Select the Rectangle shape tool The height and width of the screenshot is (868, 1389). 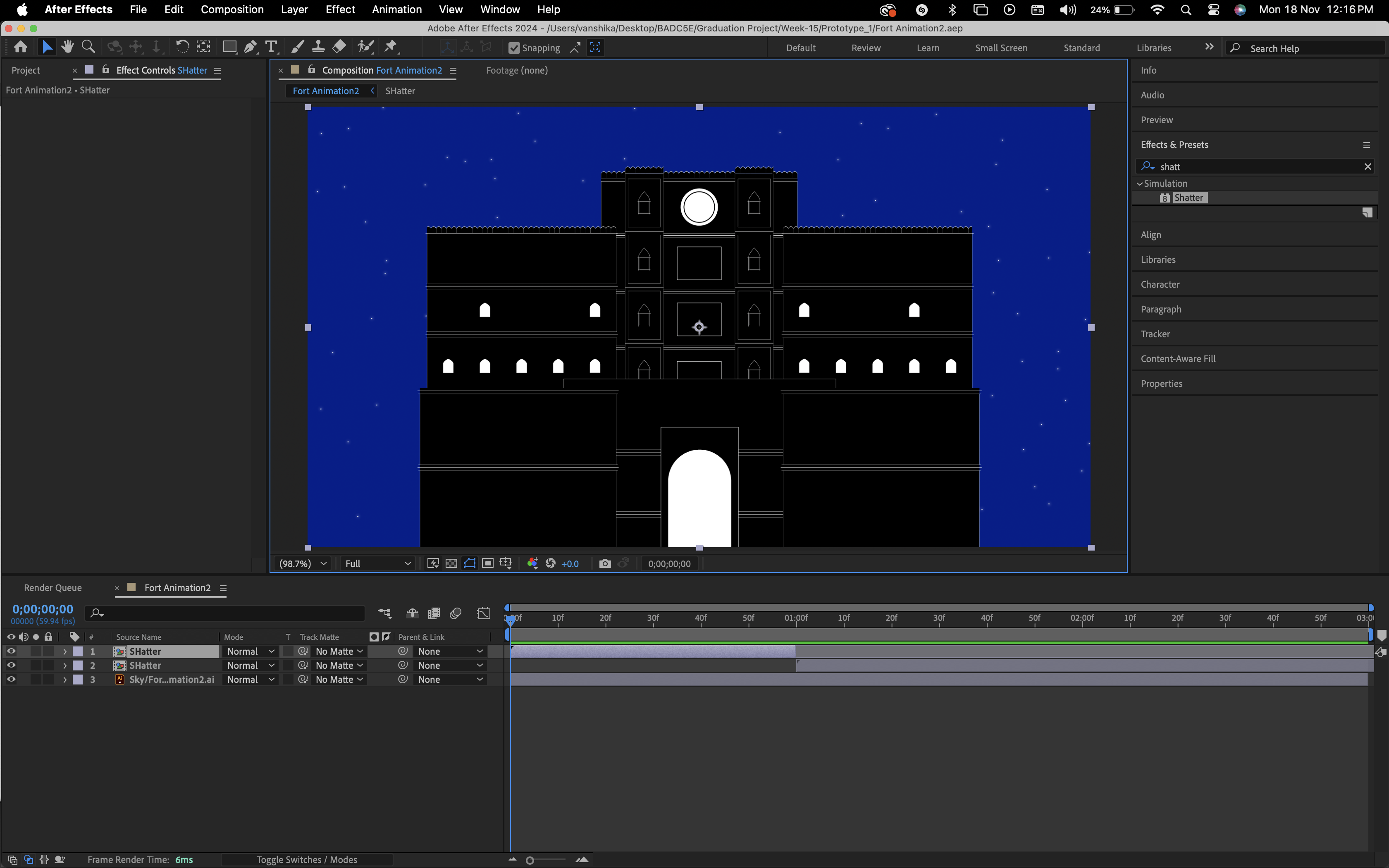coord(229,47)
